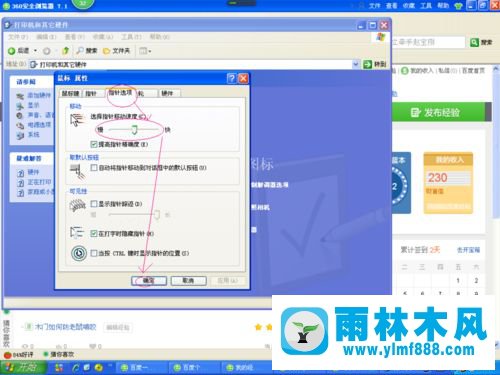Switch to 硬件 tab in mouse dialog
Viewport: 500px width, 375px height.
pos(168,93)
